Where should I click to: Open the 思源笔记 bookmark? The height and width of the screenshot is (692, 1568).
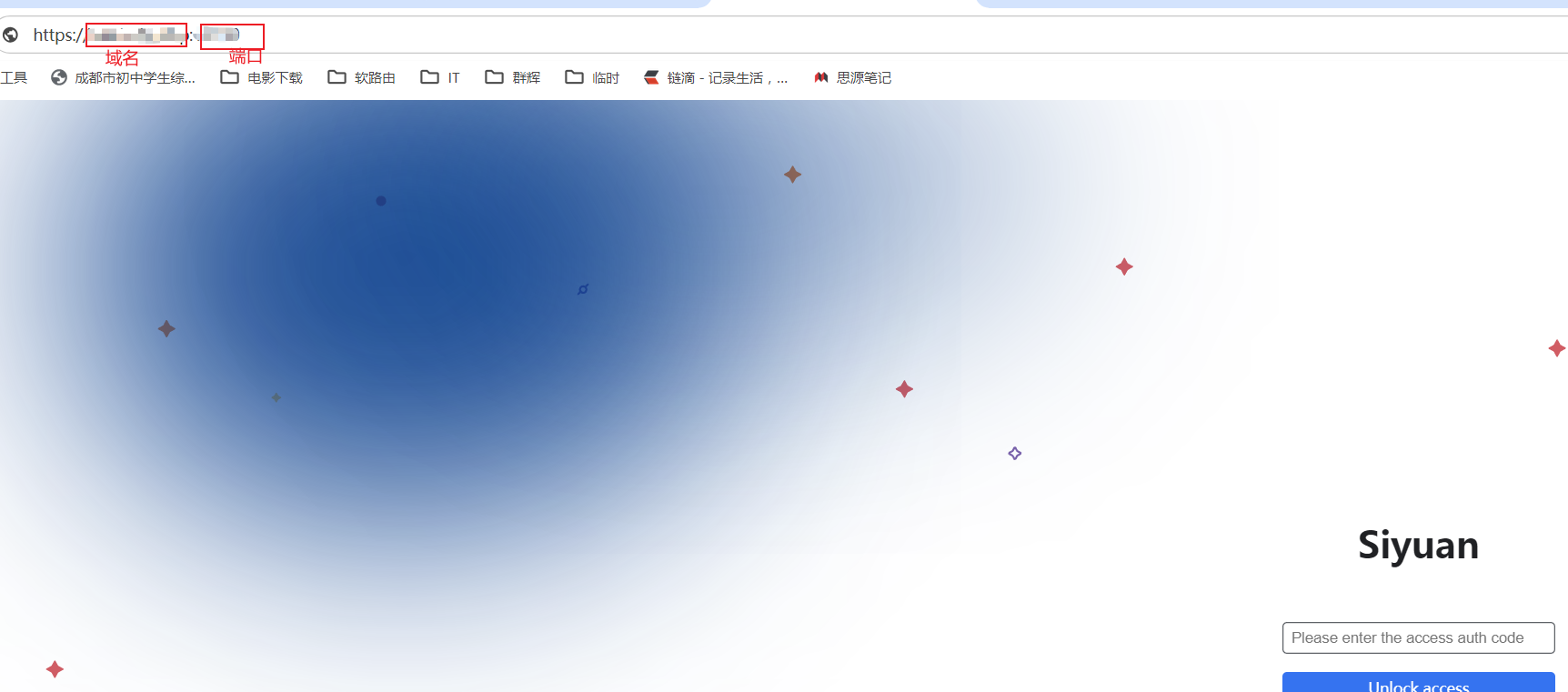[x=852, y=78]
